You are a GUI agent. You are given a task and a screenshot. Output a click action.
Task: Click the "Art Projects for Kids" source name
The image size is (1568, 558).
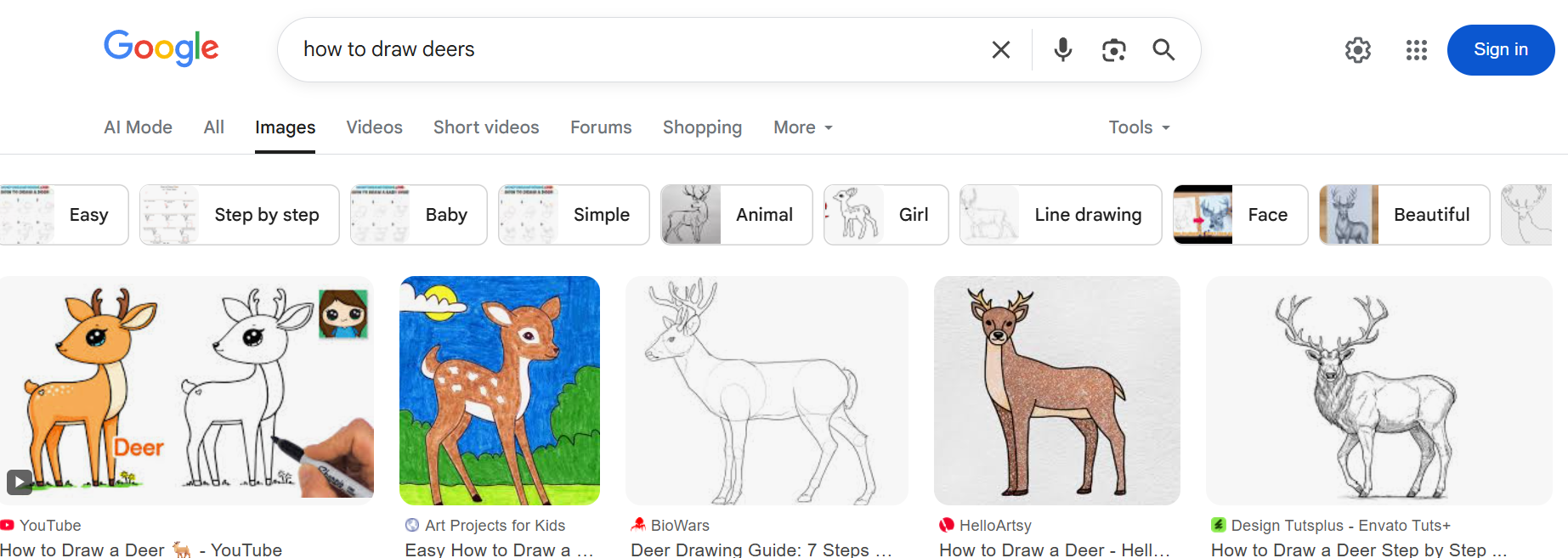tap(495, 526)
